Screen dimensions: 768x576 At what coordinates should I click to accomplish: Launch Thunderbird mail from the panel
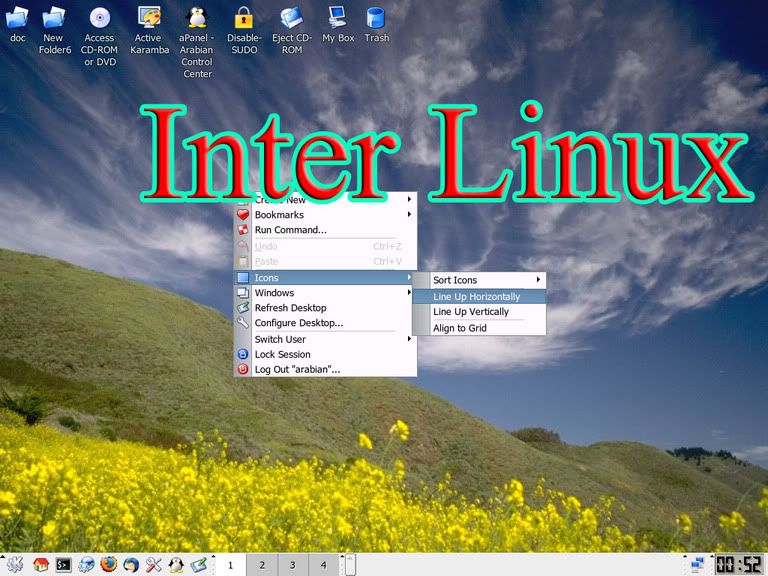pyautogui.click(x=131, y=565)
